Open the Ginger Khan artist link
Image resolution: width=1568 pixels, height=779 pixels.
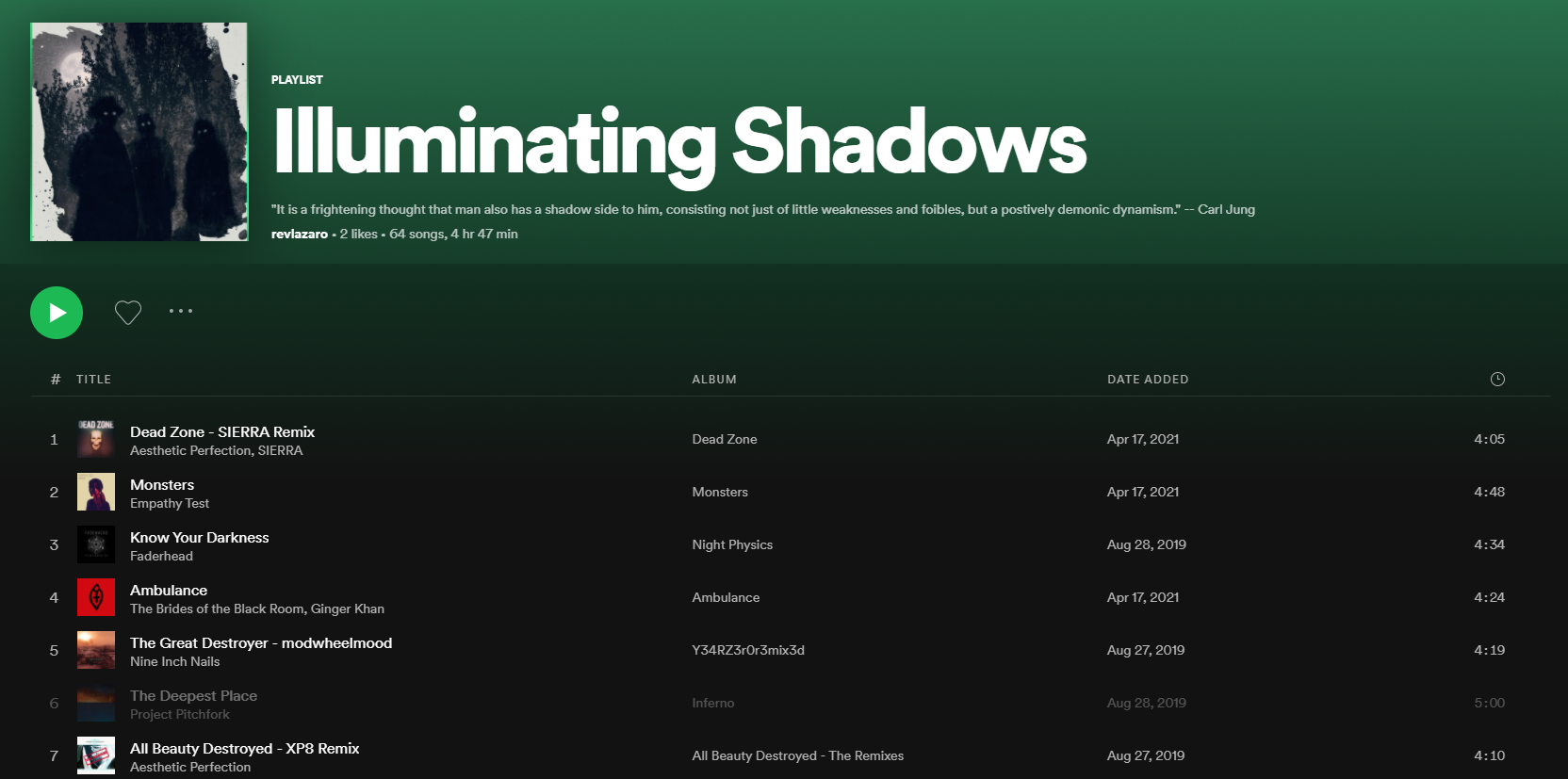pyautogui.click(x=348, y=609)
